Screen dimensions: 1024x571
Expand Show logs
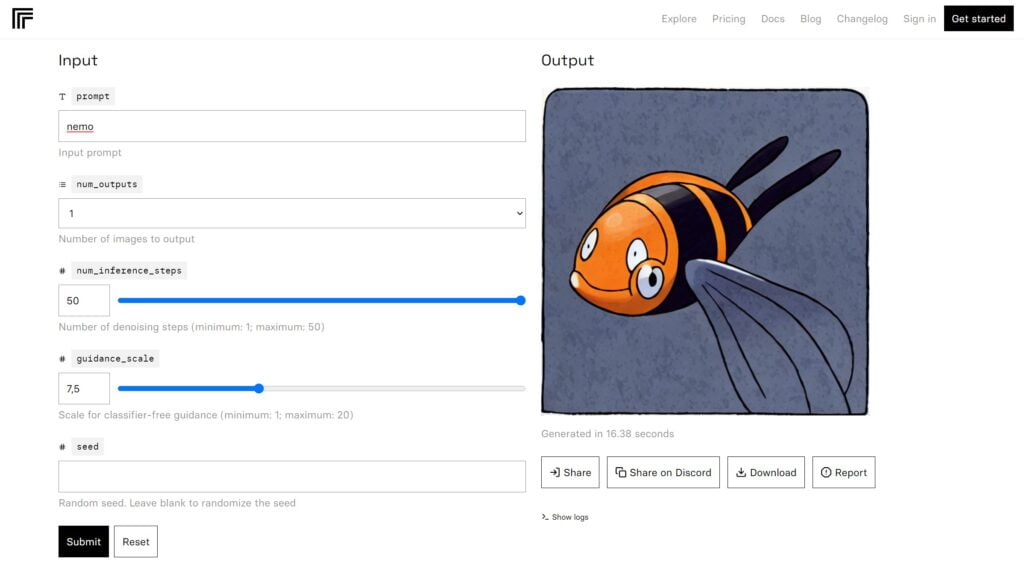[565, 517]
